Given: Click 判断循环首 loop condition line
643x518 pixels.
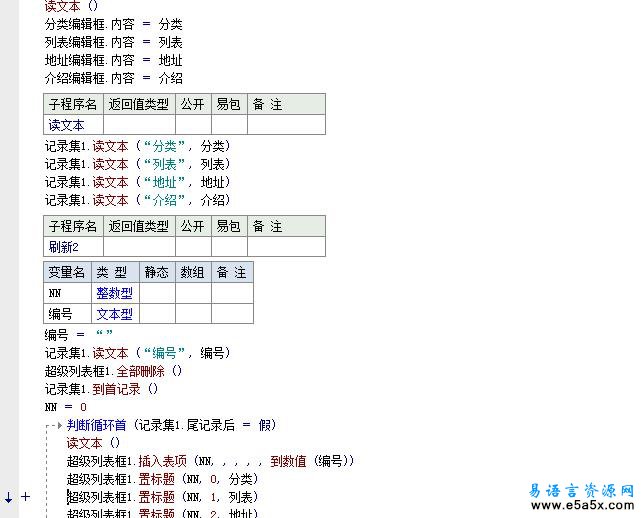Looking at the screenshot, I should (172, 425).
